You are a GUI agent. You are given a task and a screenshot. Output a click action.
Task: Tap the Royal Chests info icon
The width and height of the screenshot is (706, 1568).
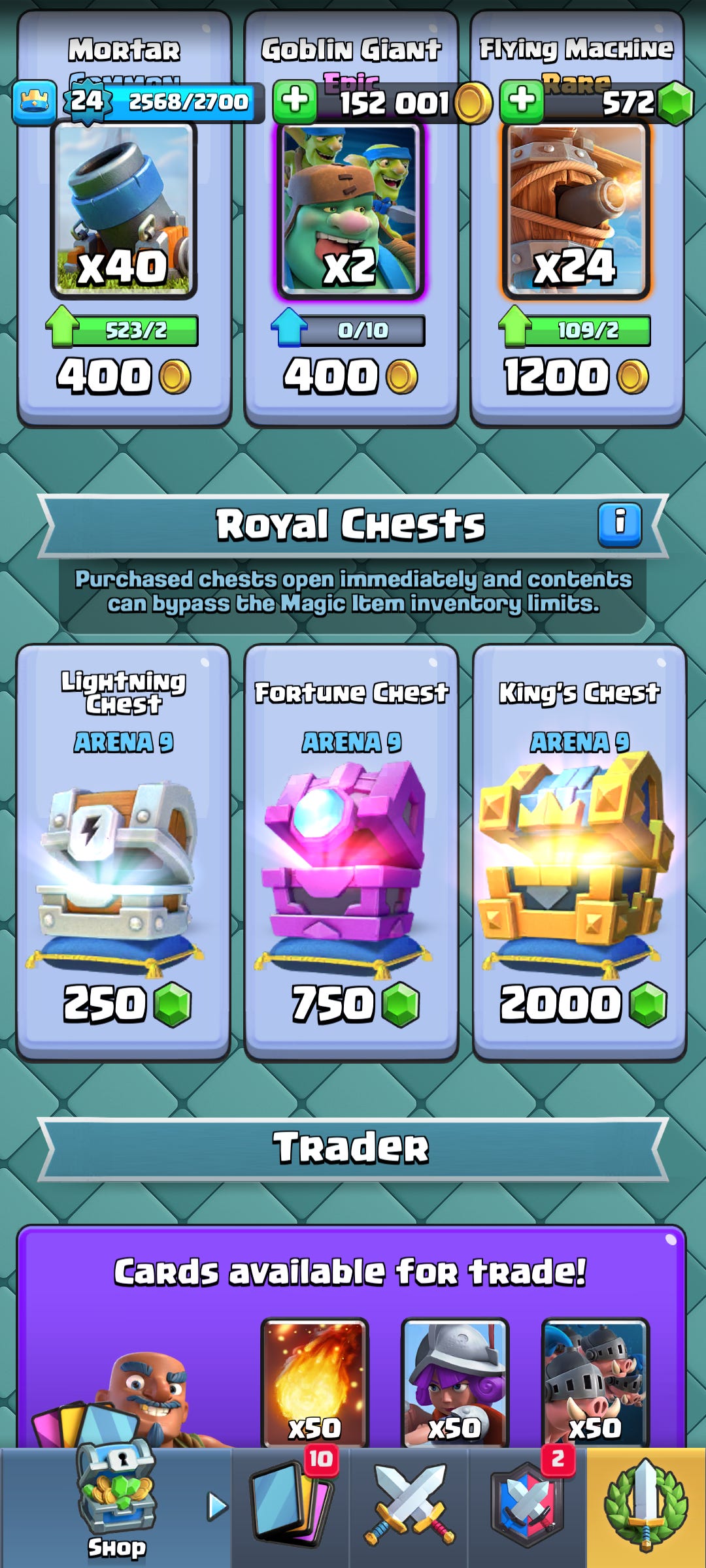coord(620,525)
